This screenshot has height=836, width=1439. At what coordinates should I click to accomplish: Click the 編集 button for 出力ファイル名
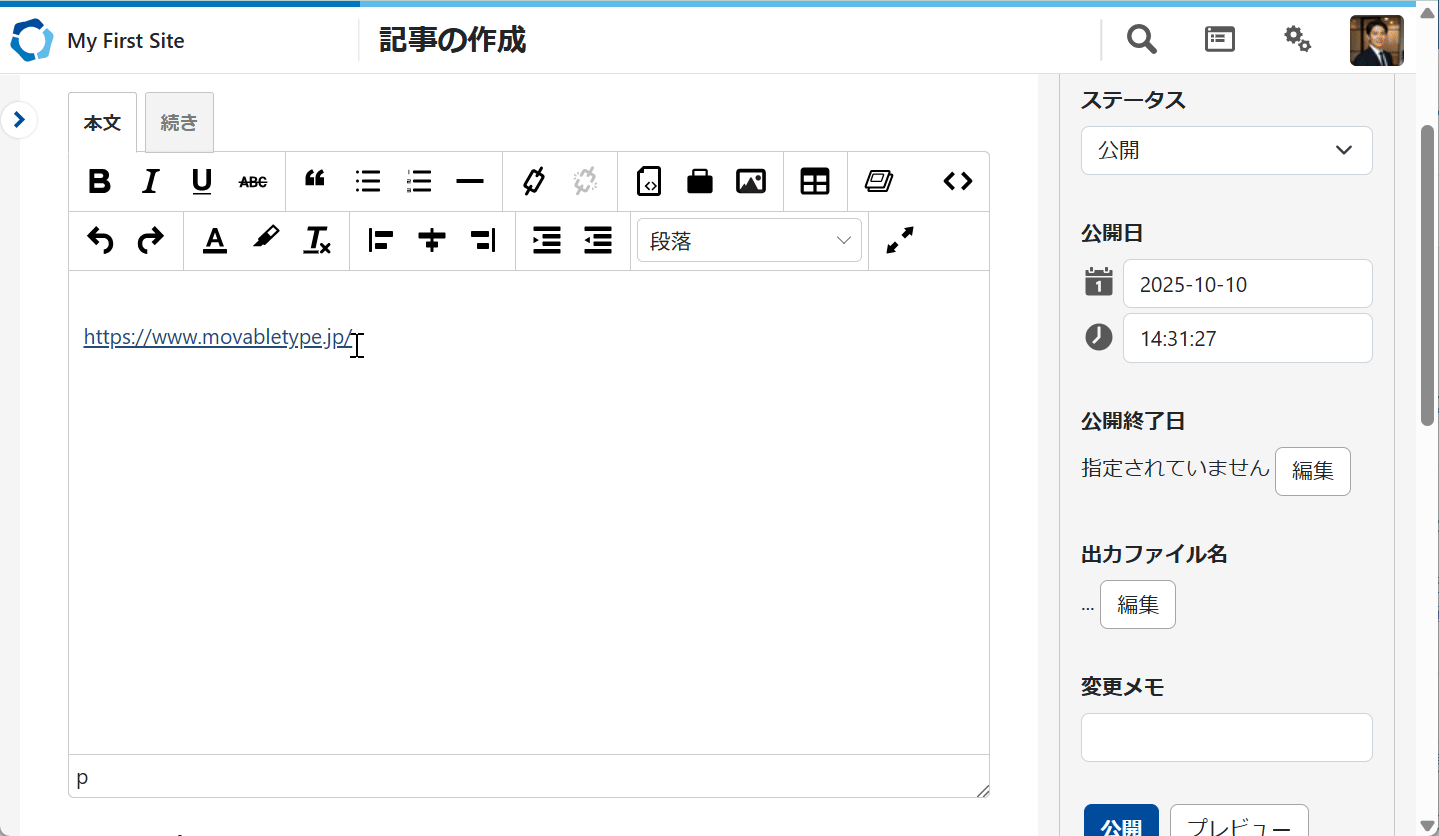pyautogui.click(x=1137, y=604)
